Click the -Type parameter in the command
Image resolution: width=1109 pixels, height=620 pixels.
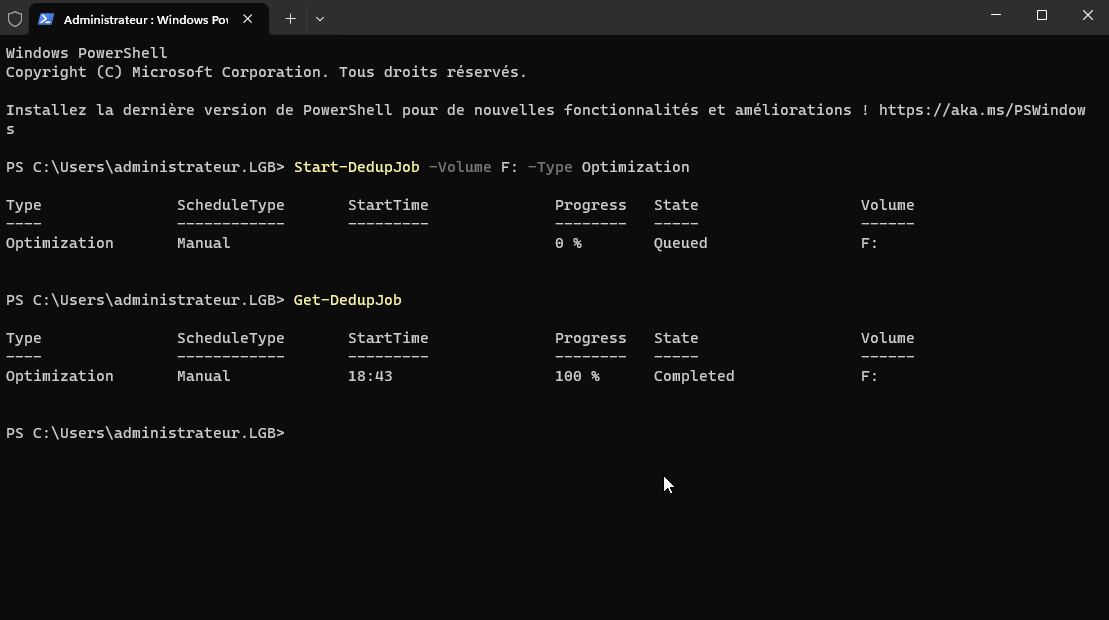549,167
